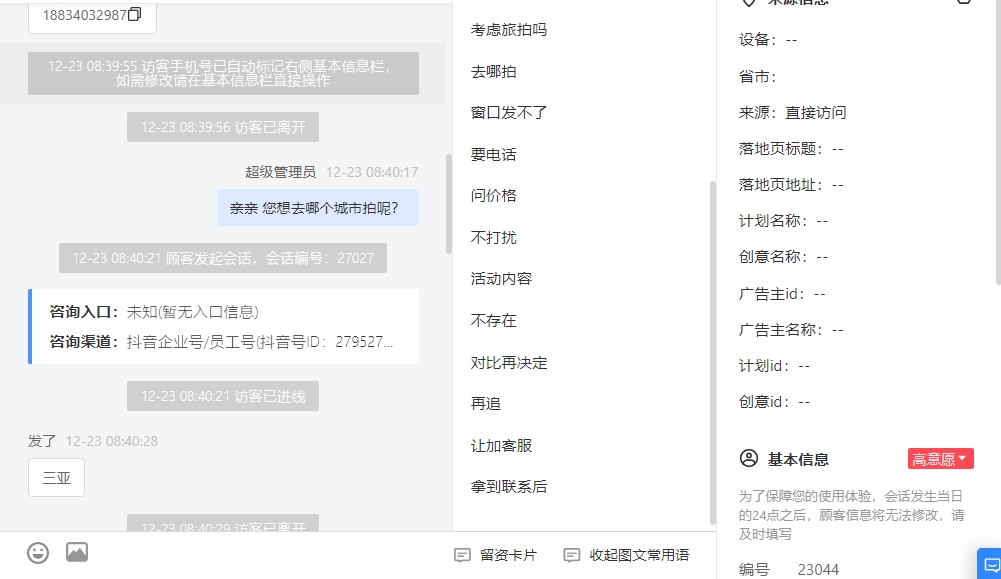Click the 收起图文常用语 icon

571,555
